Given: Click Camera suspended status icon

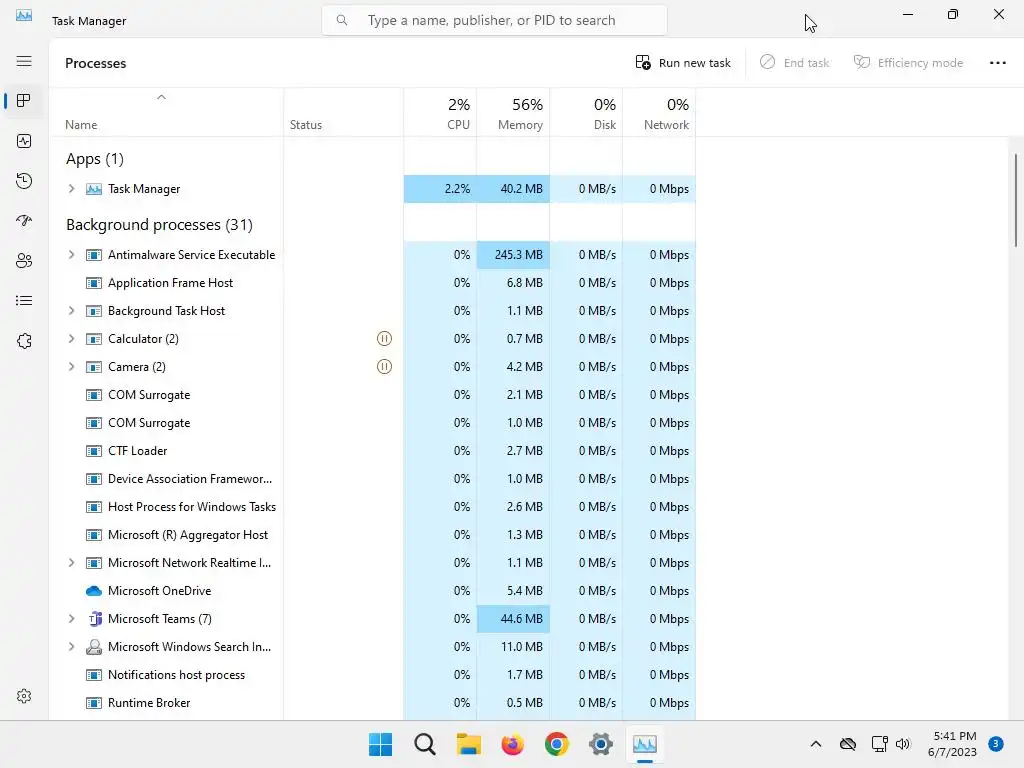Looking at the screenshot, I should click(385, 367).
